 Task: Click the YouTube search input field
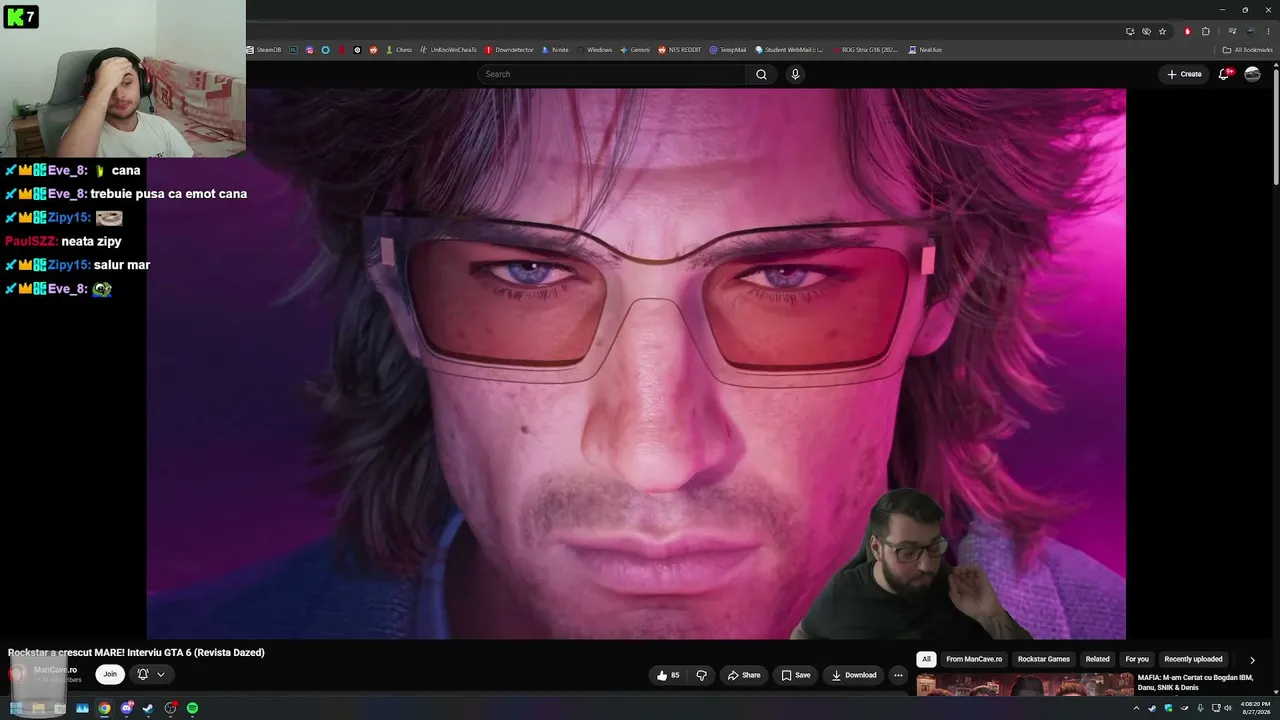(612, 74)
